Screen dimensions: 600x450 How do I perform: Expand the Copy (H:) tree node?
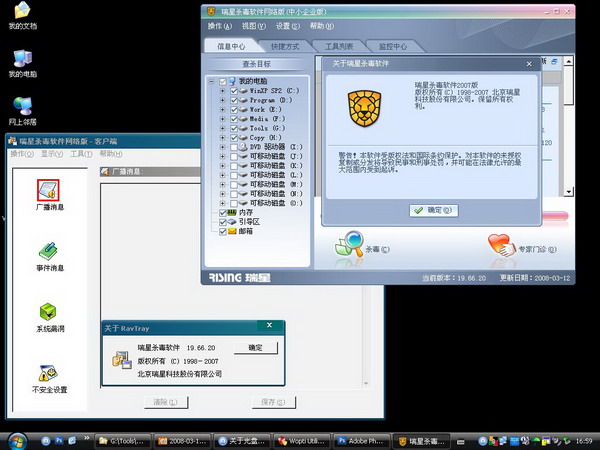[222, 138]
